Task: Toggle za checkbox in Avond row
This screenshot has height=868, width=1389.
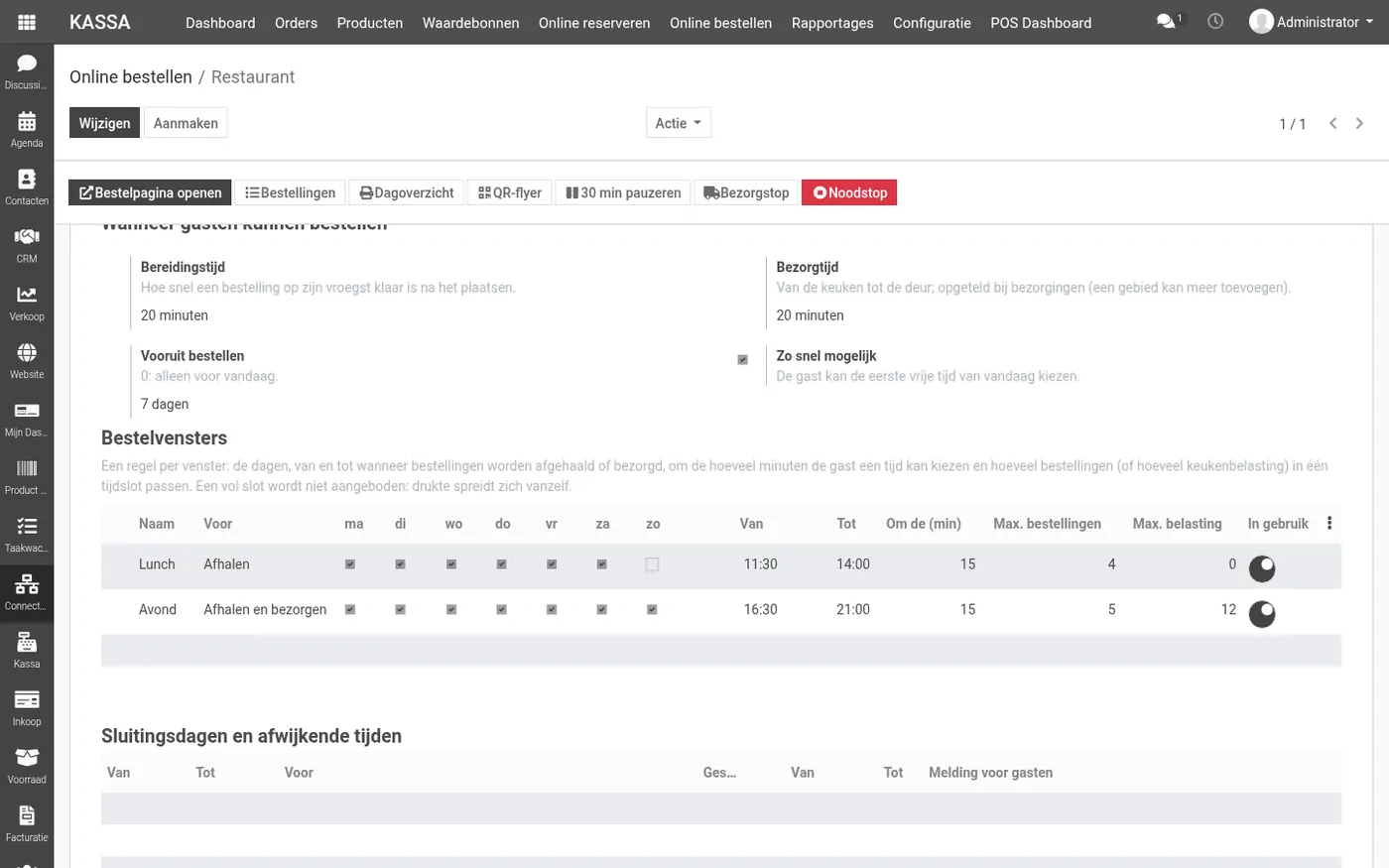Action: click(x=601, y=609)
